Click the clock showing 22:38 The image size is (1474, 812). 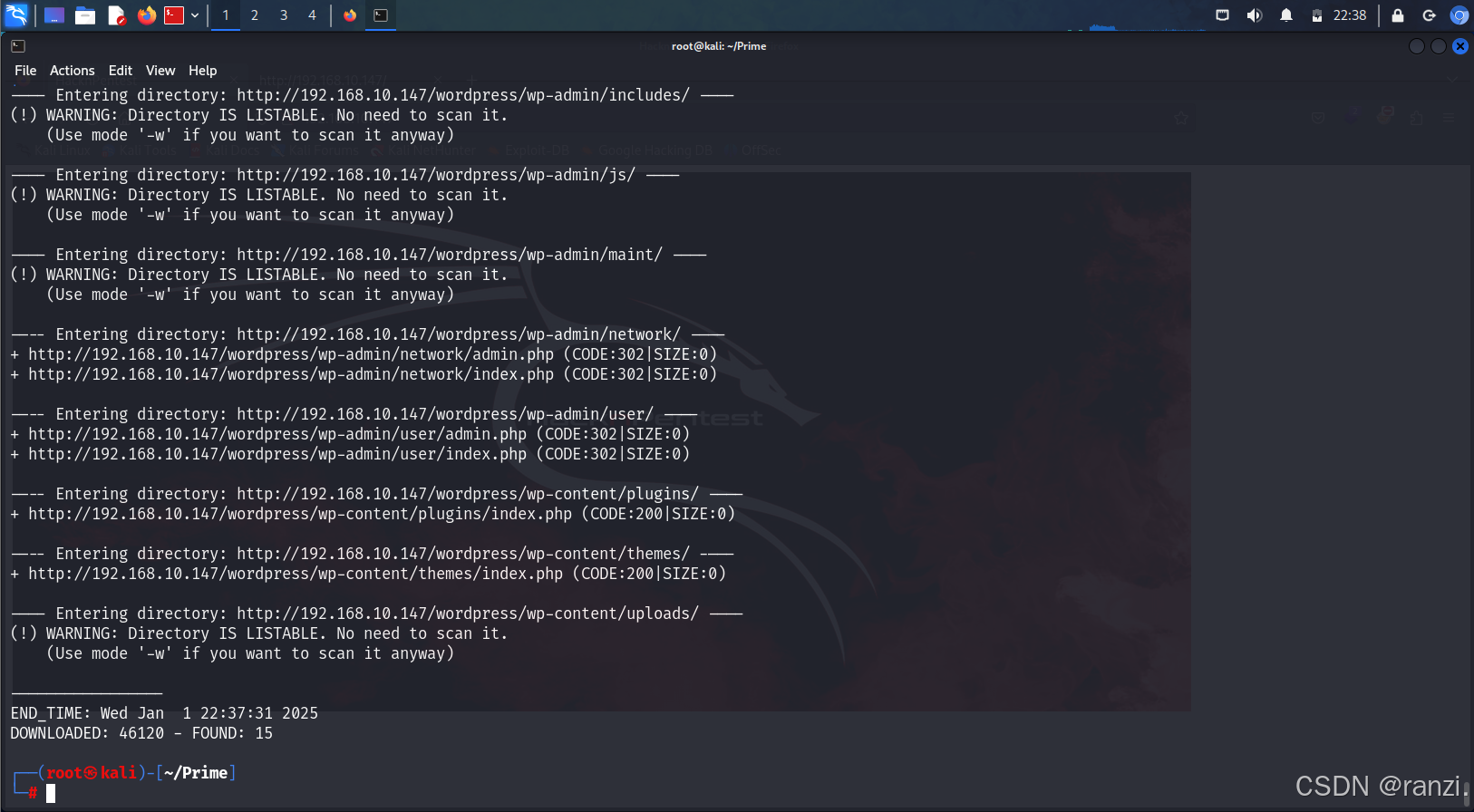point(1350,15)
